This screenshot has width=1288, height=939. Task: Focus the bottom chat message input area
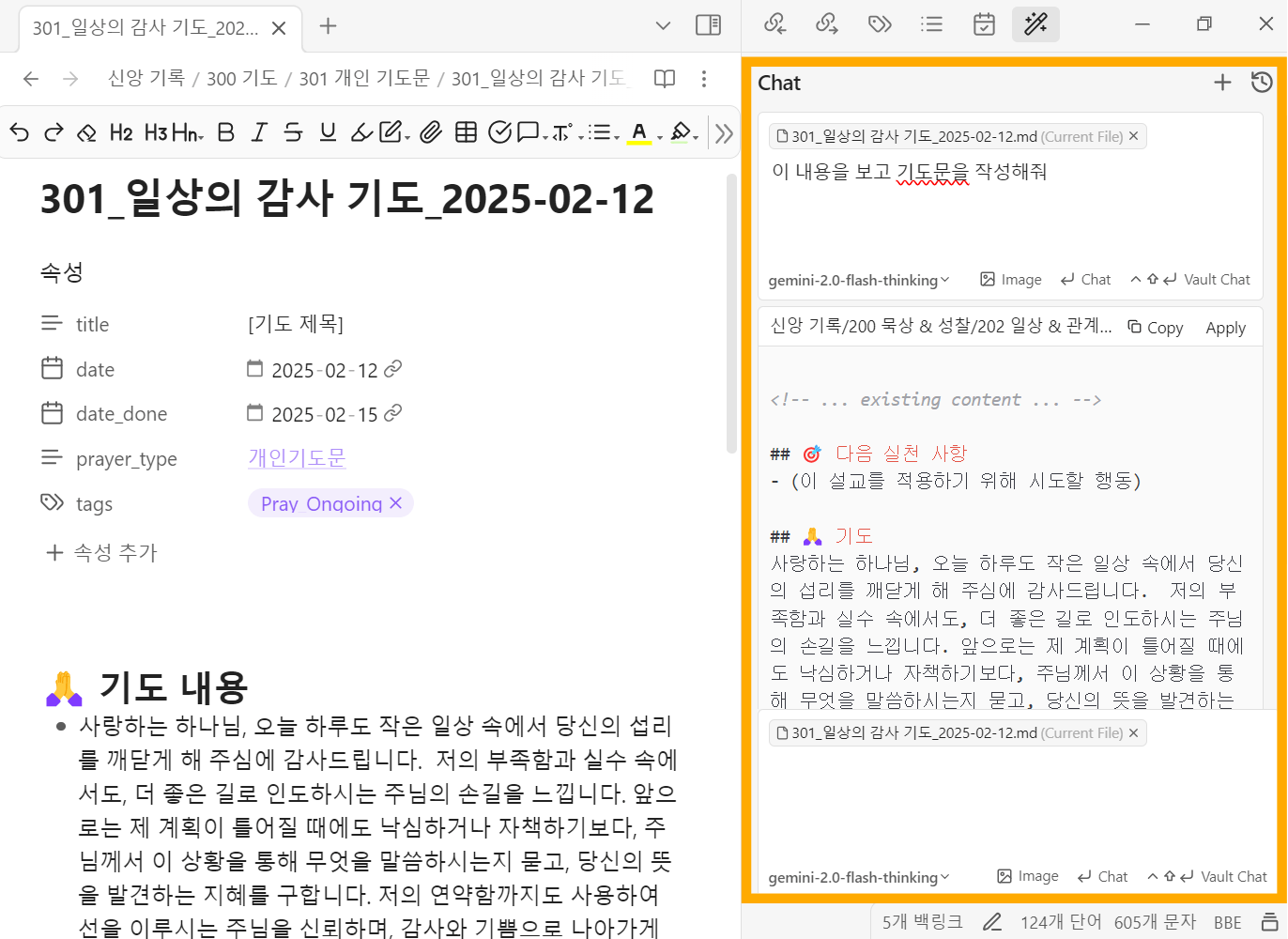click(1019, 804)
